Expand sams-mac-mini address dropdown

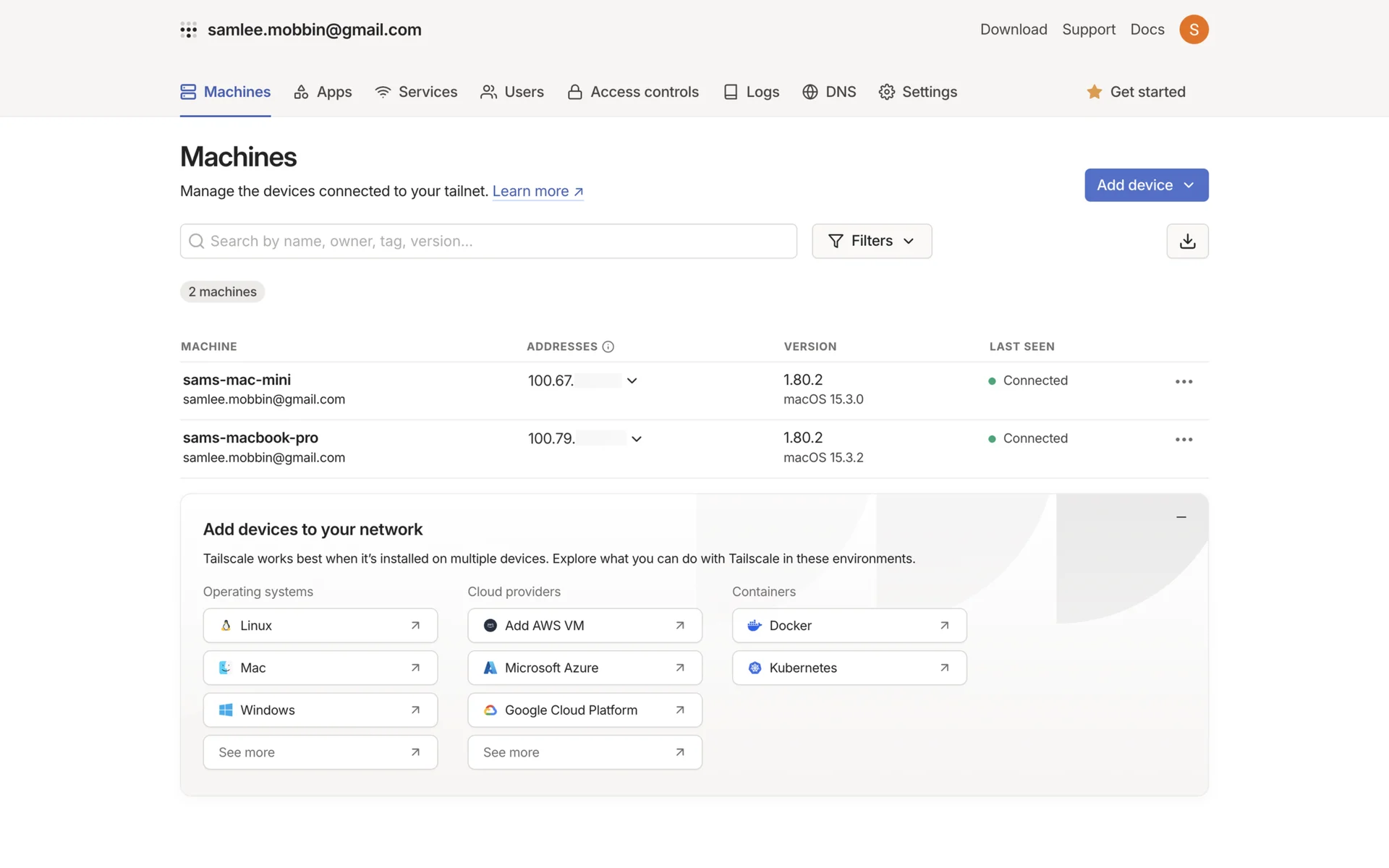pyautogui.click(x=632, y=380)
